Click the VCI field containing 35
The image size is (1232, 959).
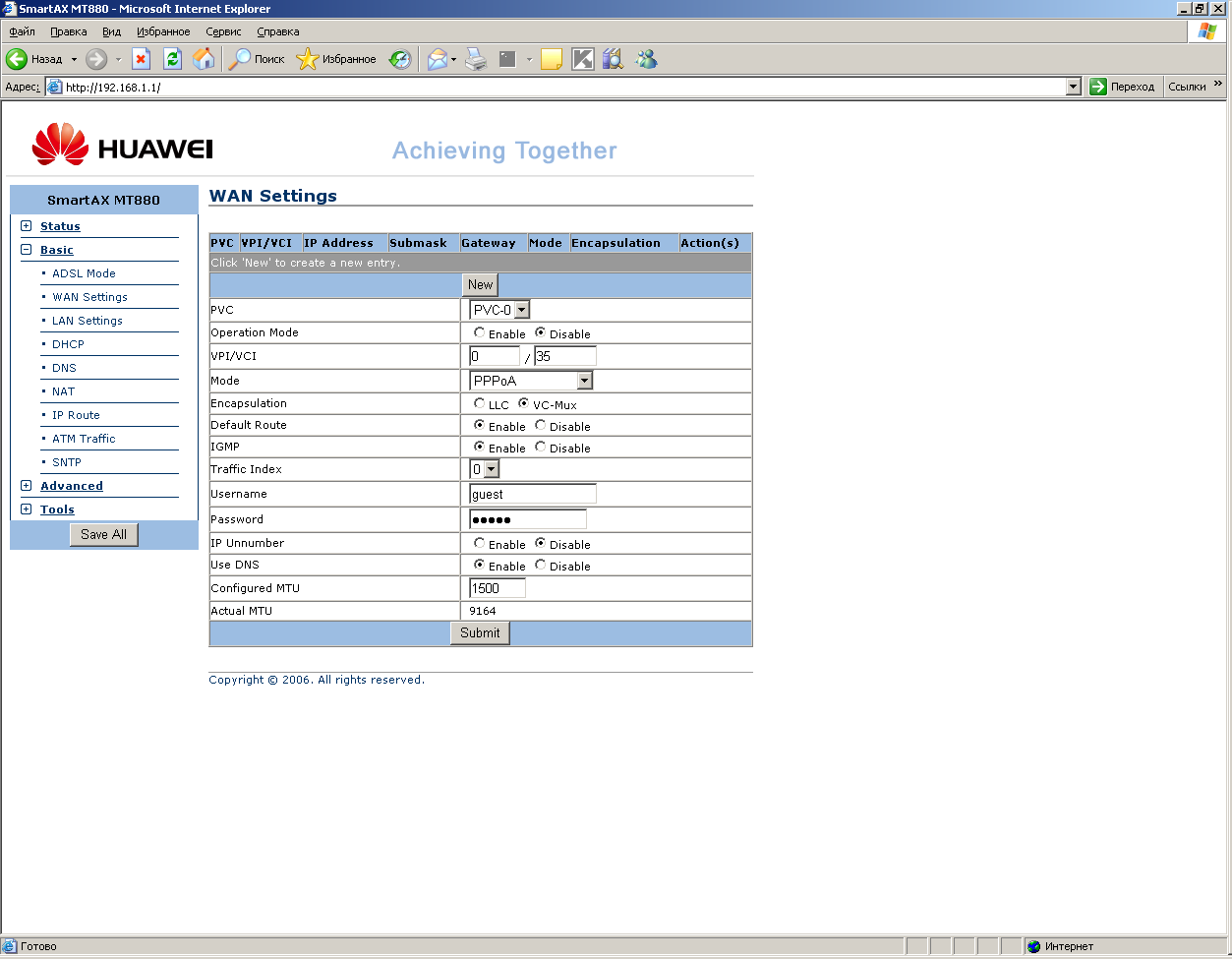pos(564,356)
